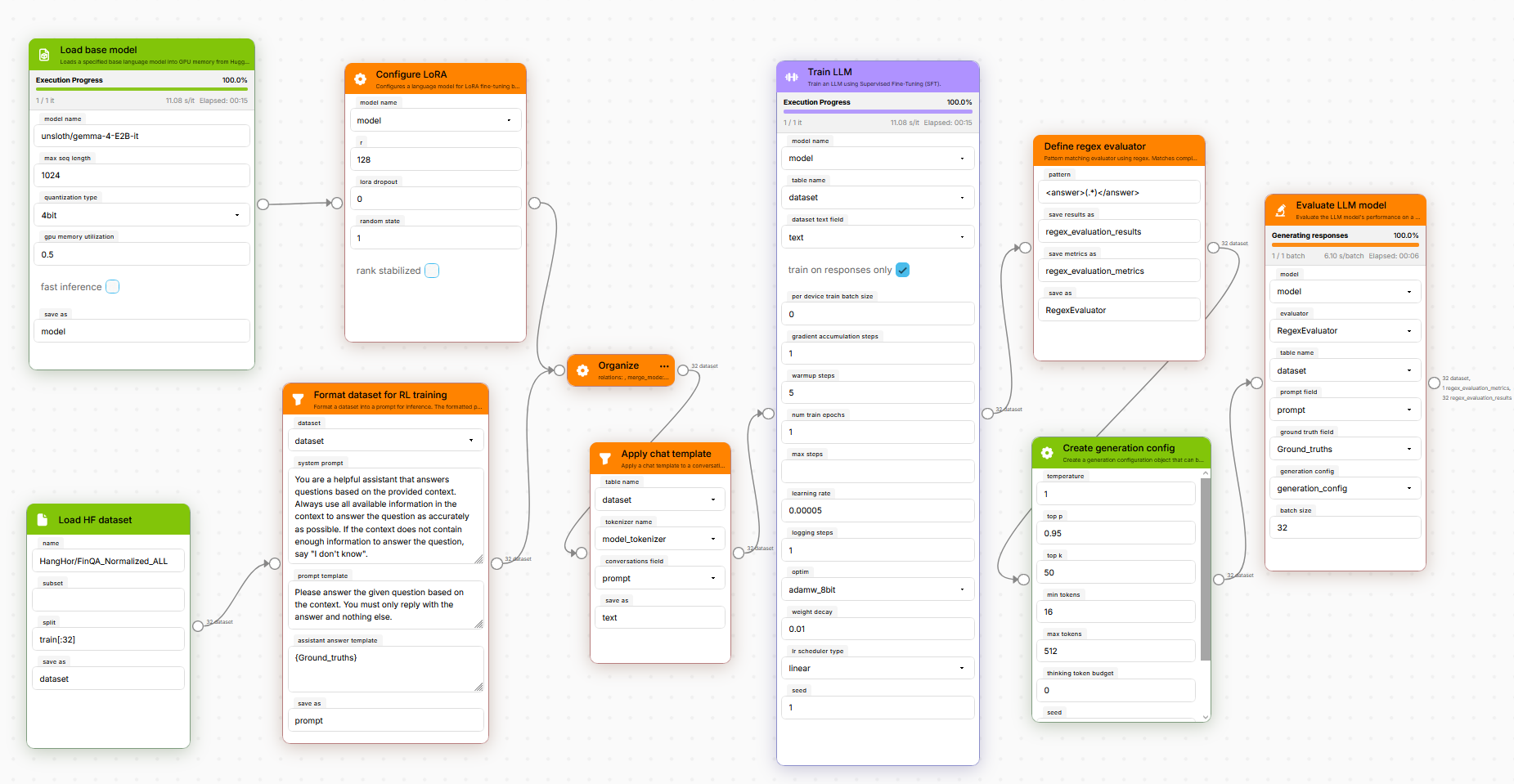Viewport: 1514px width, 784px height.
Task: Click the Create generation config gear icon
Action: [1047, 453]
